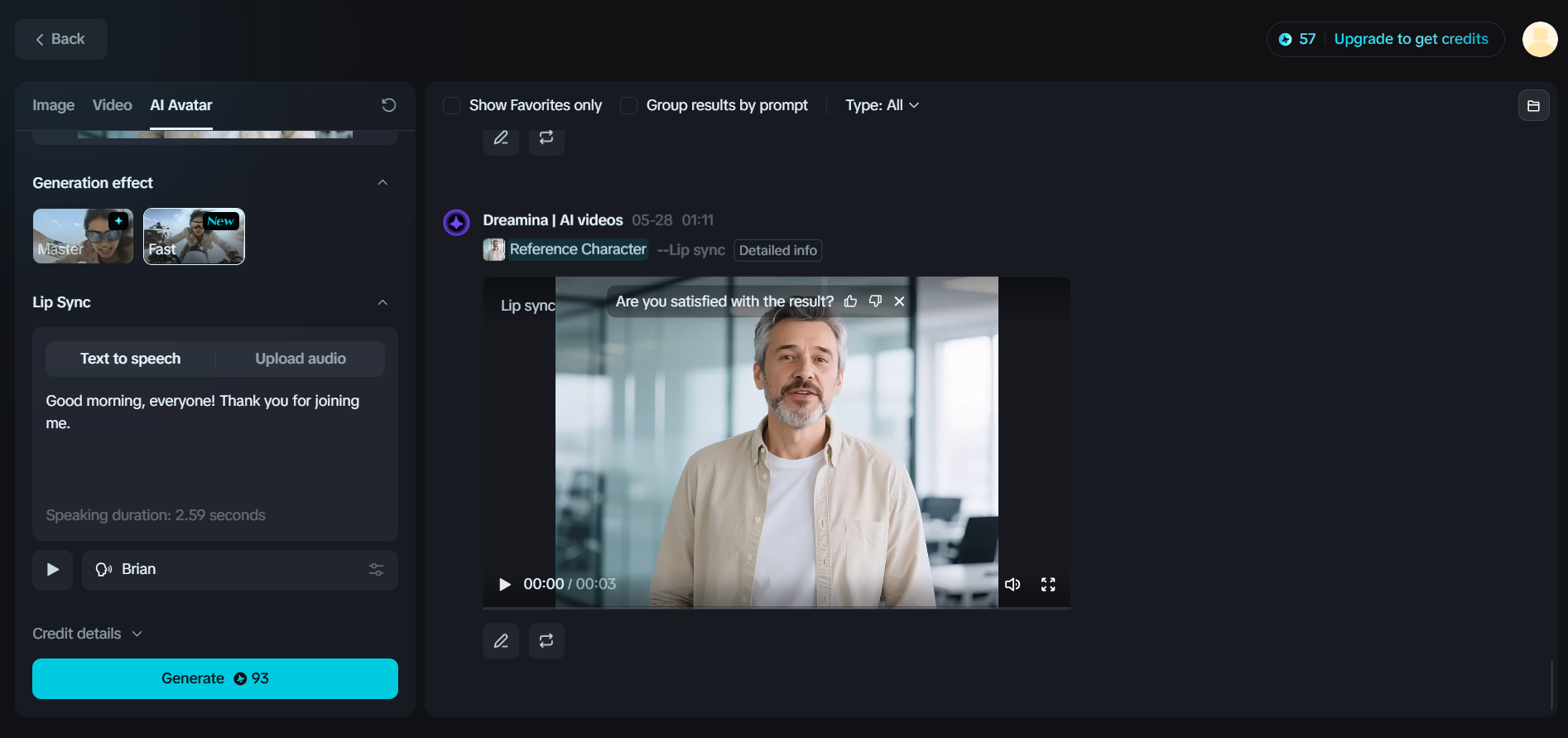Collapse the Lip Sync section

[x=382, y=302]
